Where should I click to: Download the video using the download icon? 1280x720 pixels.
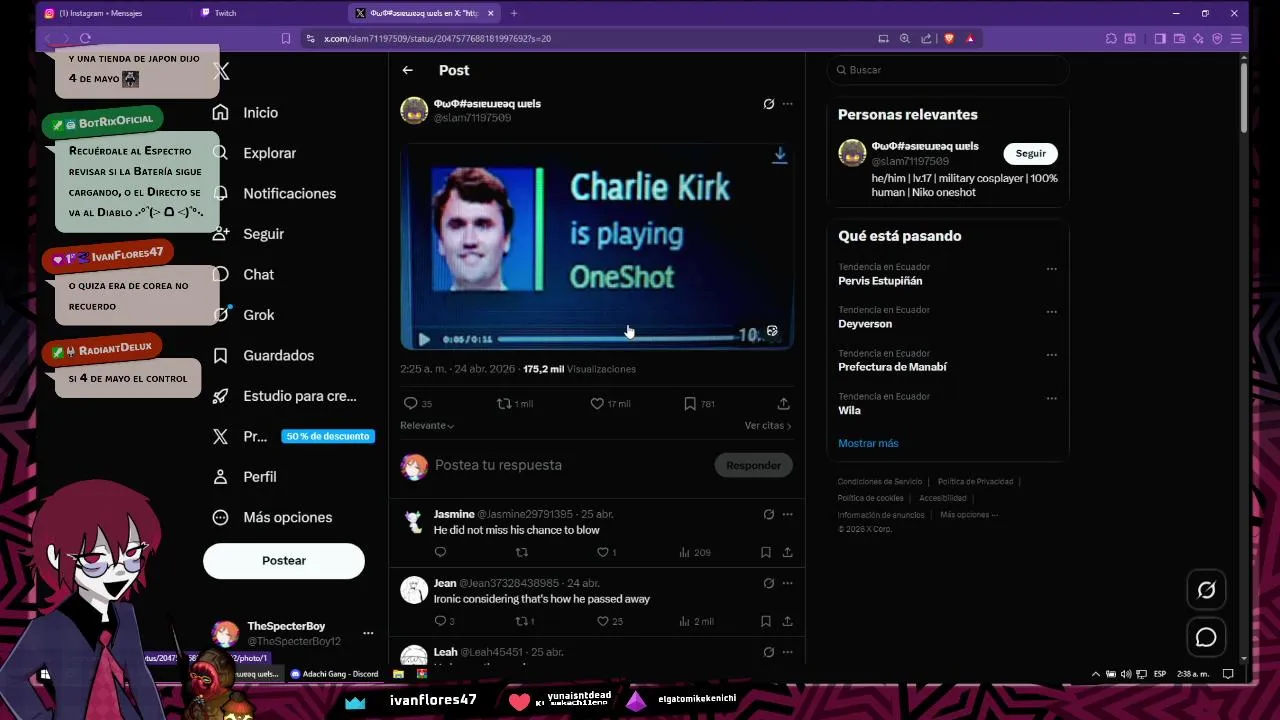(780, 156)
